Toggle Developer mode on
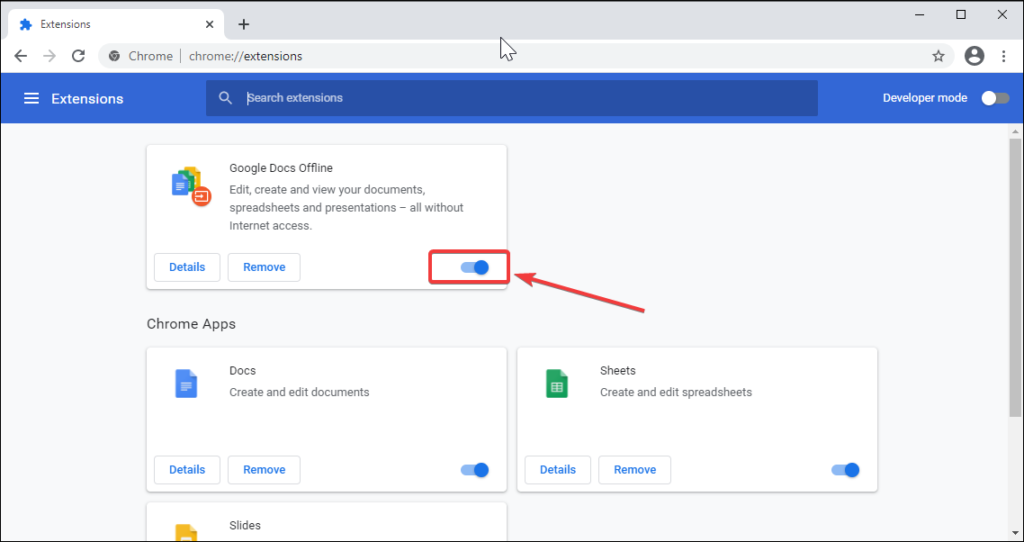Screen dimensions: 1024x542 point(995,98)
